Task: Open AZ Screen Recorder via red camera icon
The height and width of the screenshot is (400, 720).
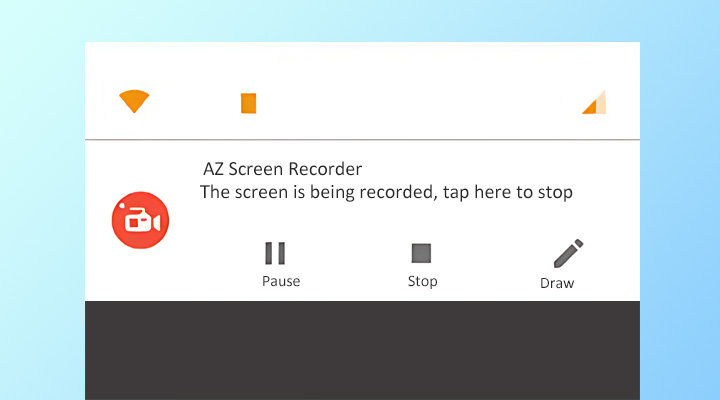Action: [x=140, y=220]
